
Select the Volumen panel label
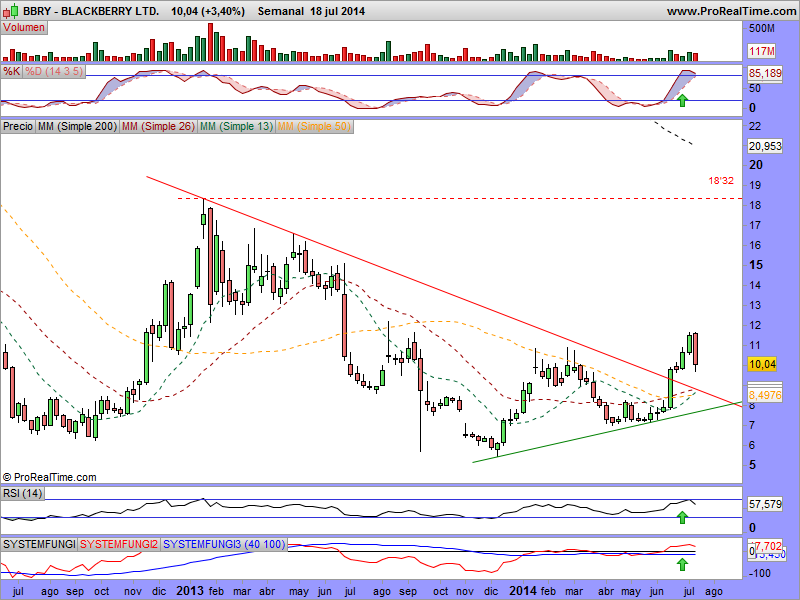[24, 28]
